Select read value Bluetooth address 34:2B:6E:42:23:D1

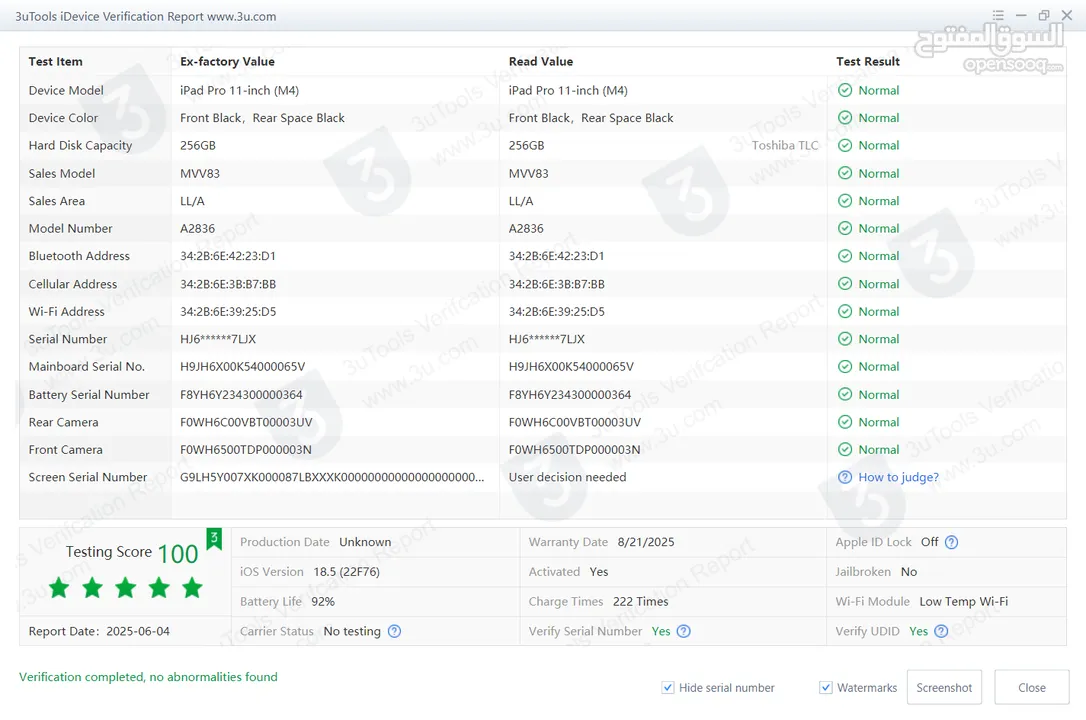[x=557, y=256]
